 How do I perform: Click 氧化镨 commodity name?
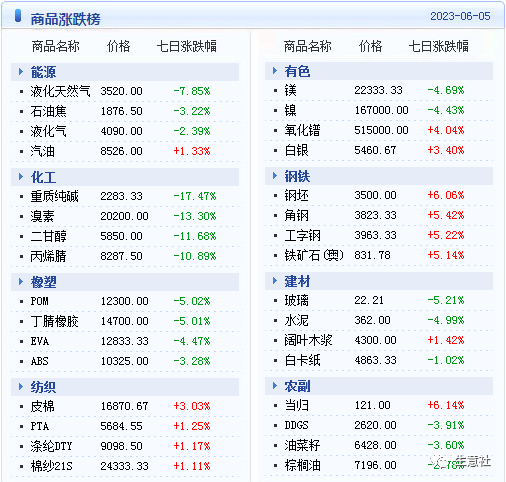click(302, 130)
